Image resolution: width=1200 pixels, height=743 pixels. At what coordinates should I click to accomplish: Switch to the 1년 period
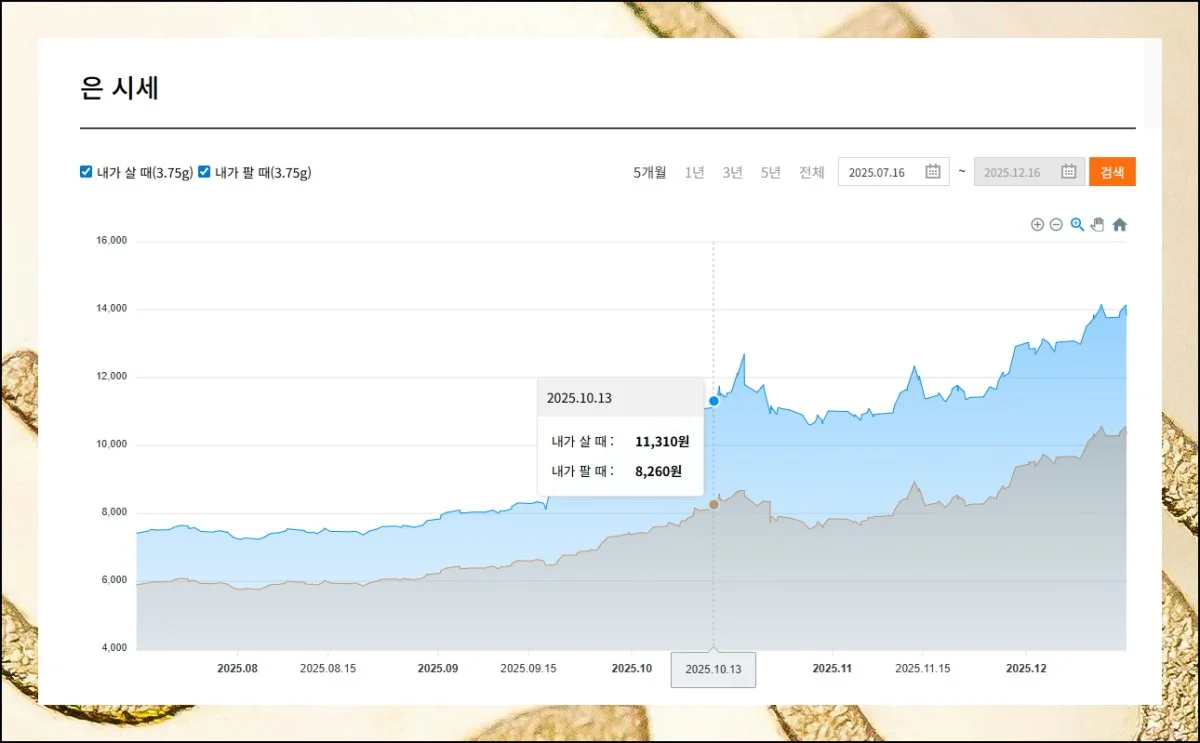pyautogui.click(x=694, y=172)
